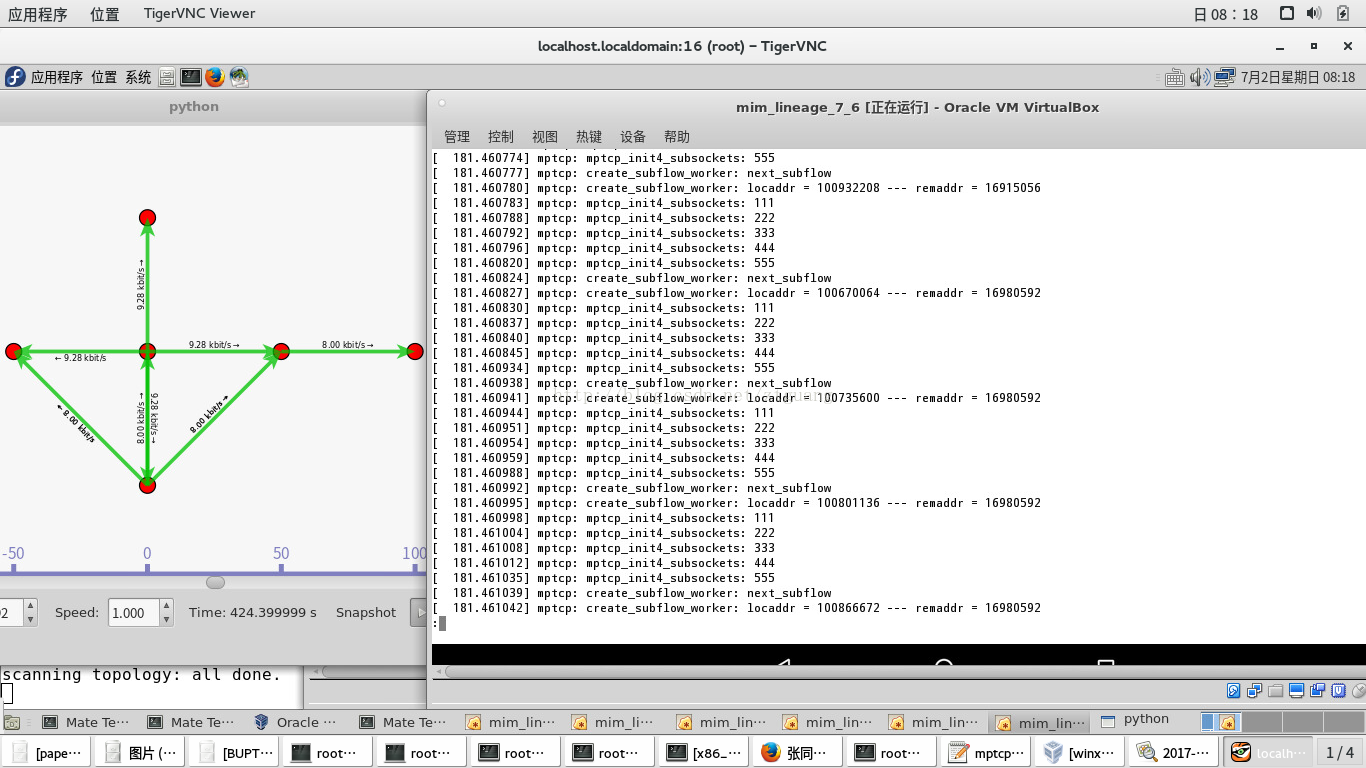The height and width of the screenshot is (768, 1366).
Task: Click the launcher icon right of Firefox in inner panel
Action: 239,77
